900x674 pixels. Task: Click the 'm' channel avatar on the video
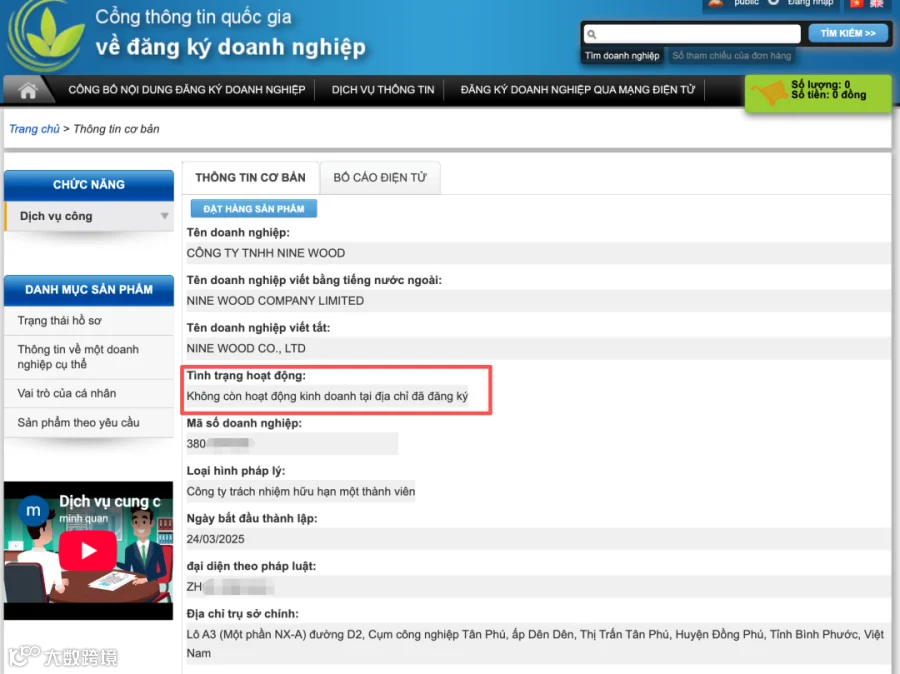(33, 510)
